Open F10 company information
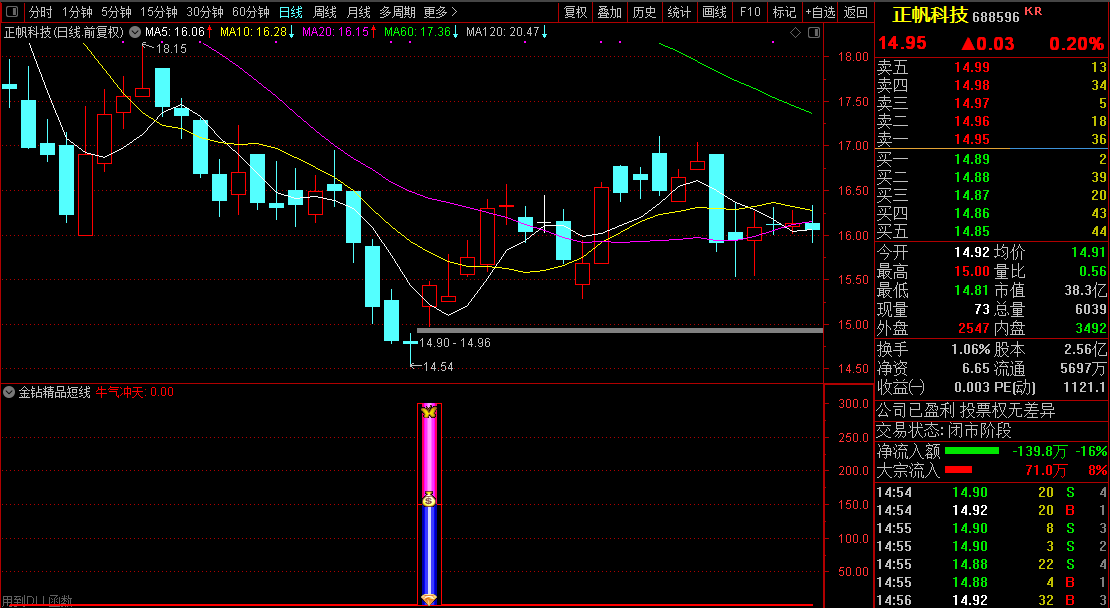 click(x=749, y=12)
